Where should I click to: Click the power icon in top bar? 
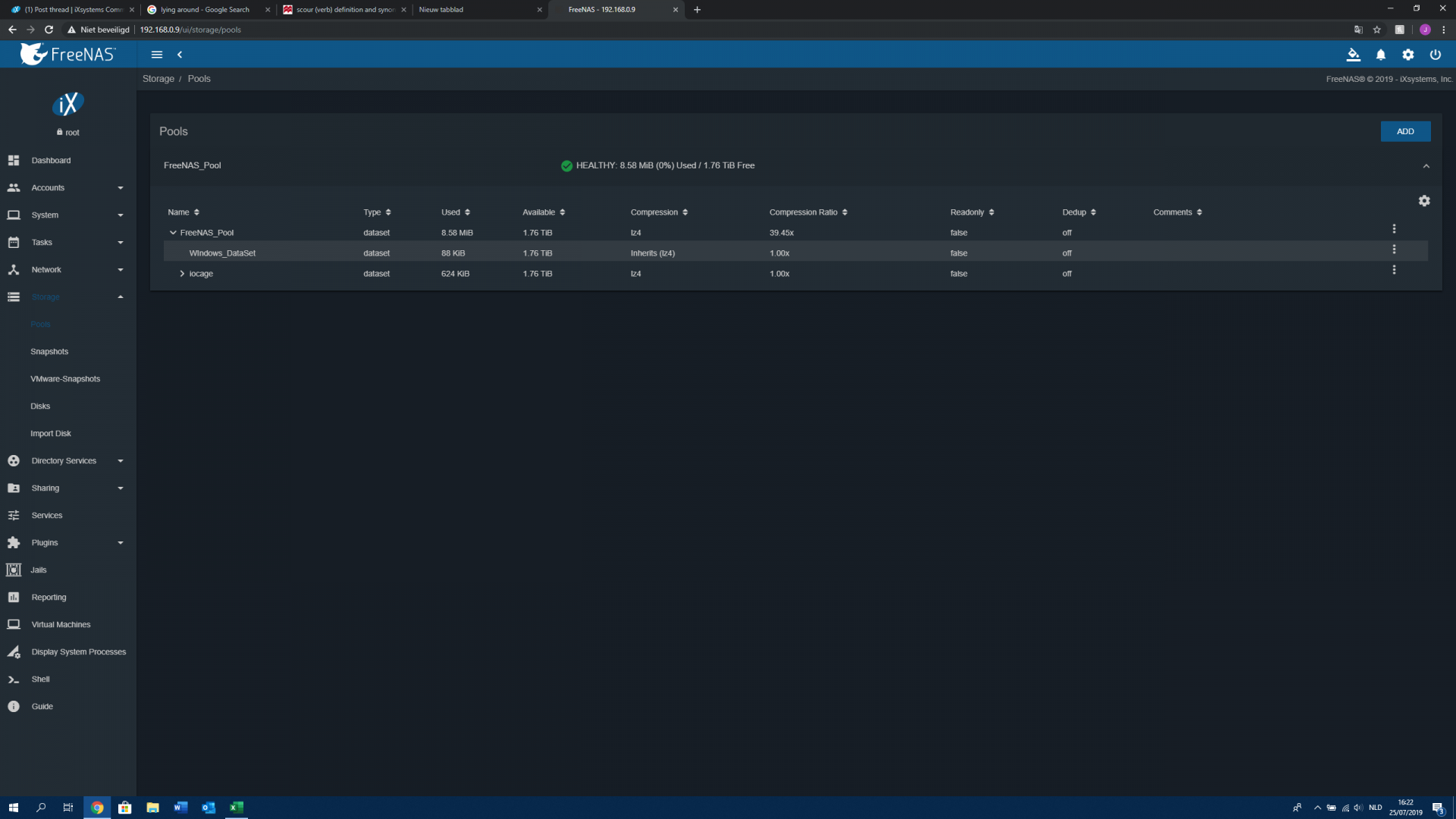[1436, 55]
